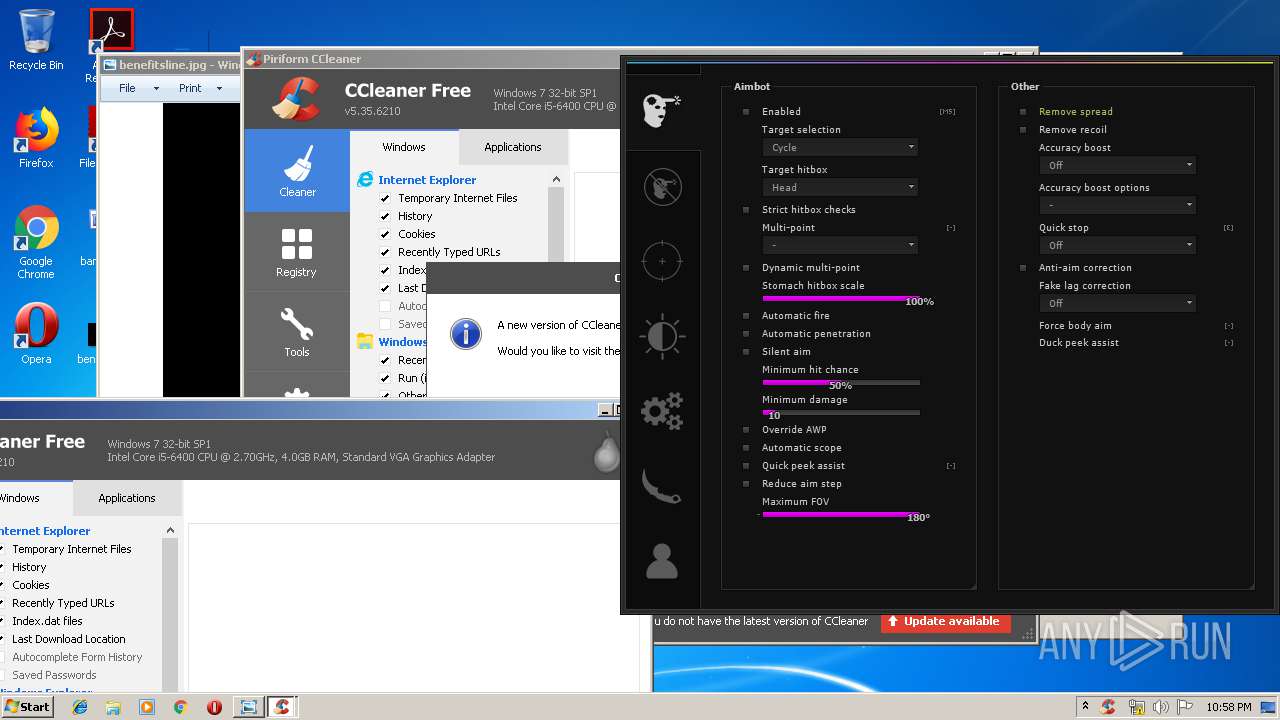Screen dimensions: 1280x720
Task: Open Target hitbox Head dropdown
Action: coord(840,187)
